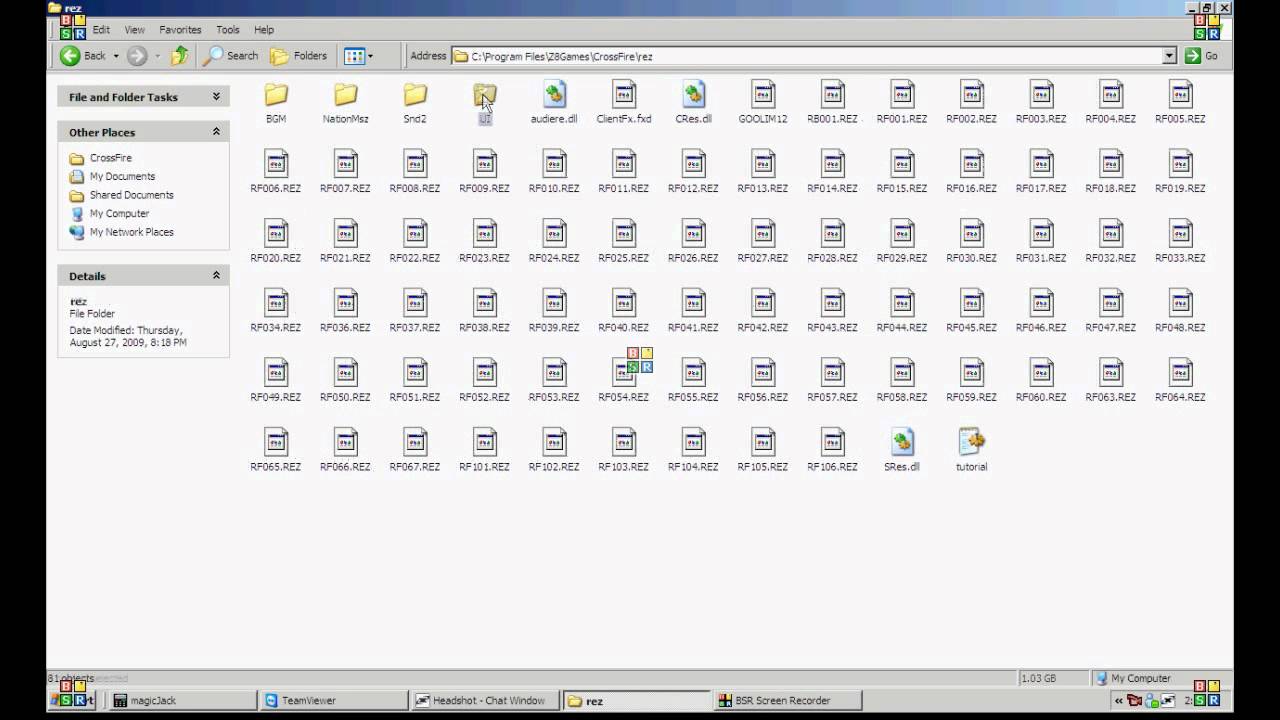The height and width of the screenshot is (720, 1280).
Task: Open the Tools menu
Action: click(x=228, y=30)
